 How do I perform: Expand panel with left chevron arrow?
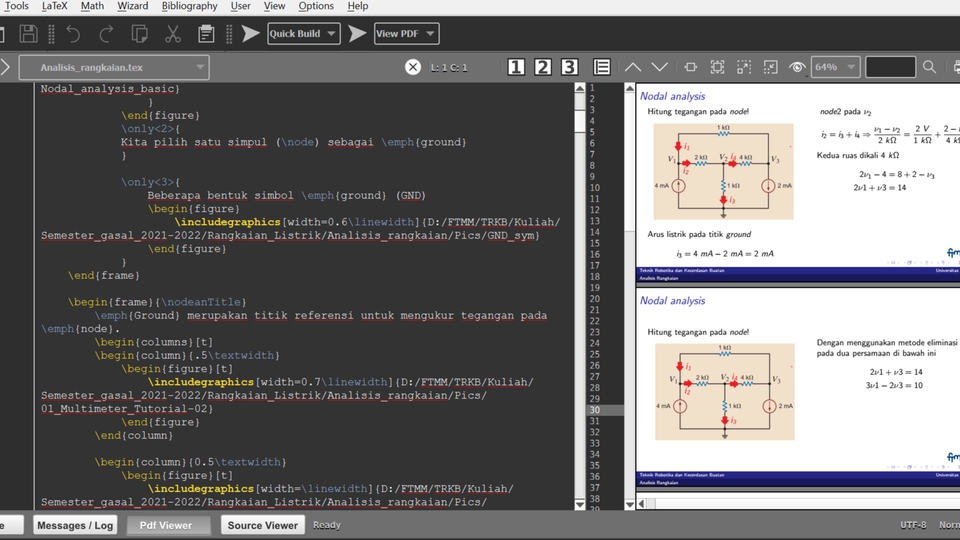[x=5, y=67]
